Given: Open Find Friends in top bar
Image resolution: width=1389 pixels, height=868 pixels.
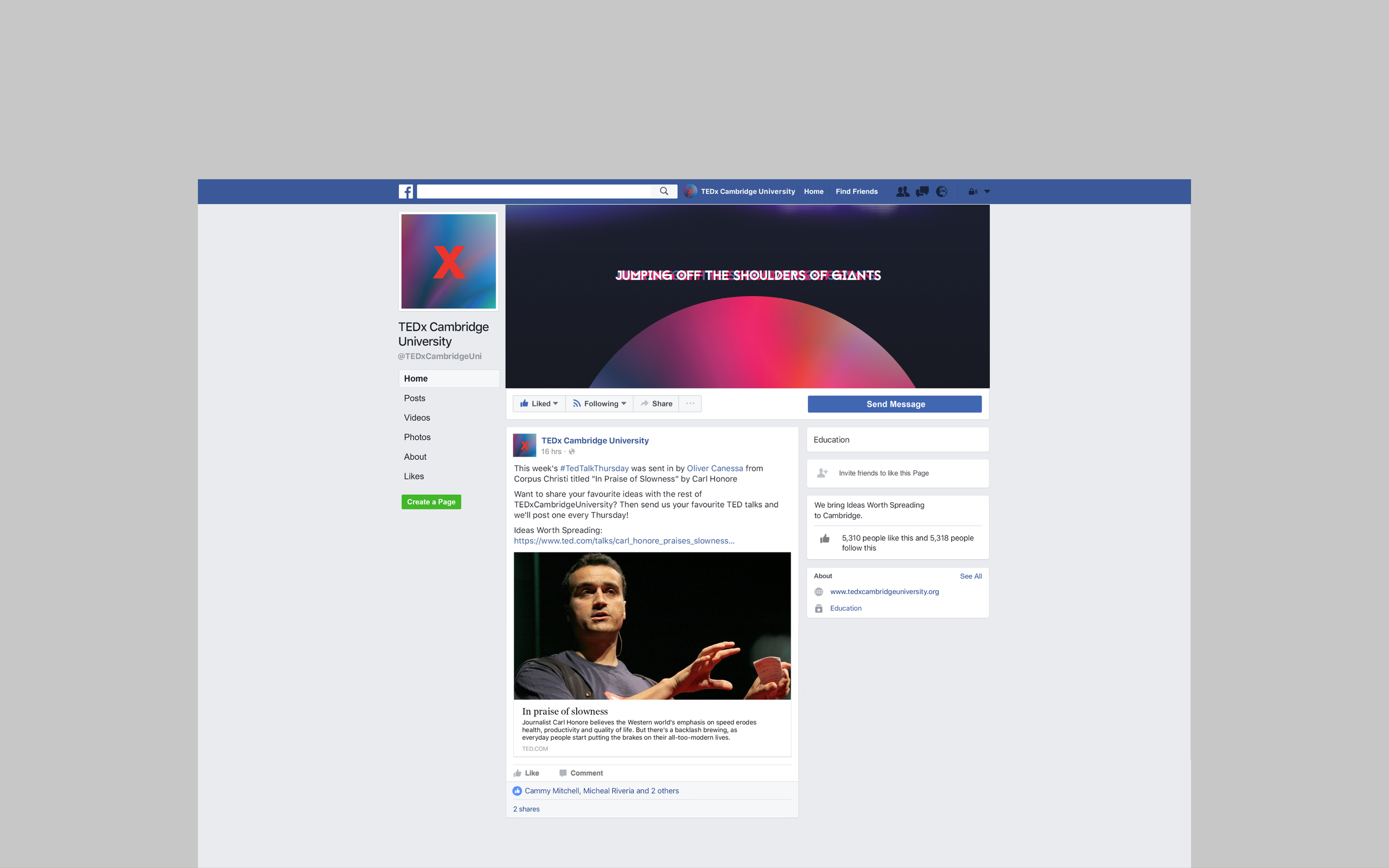Looking at the screenshot, I should (x=856, y=191).
